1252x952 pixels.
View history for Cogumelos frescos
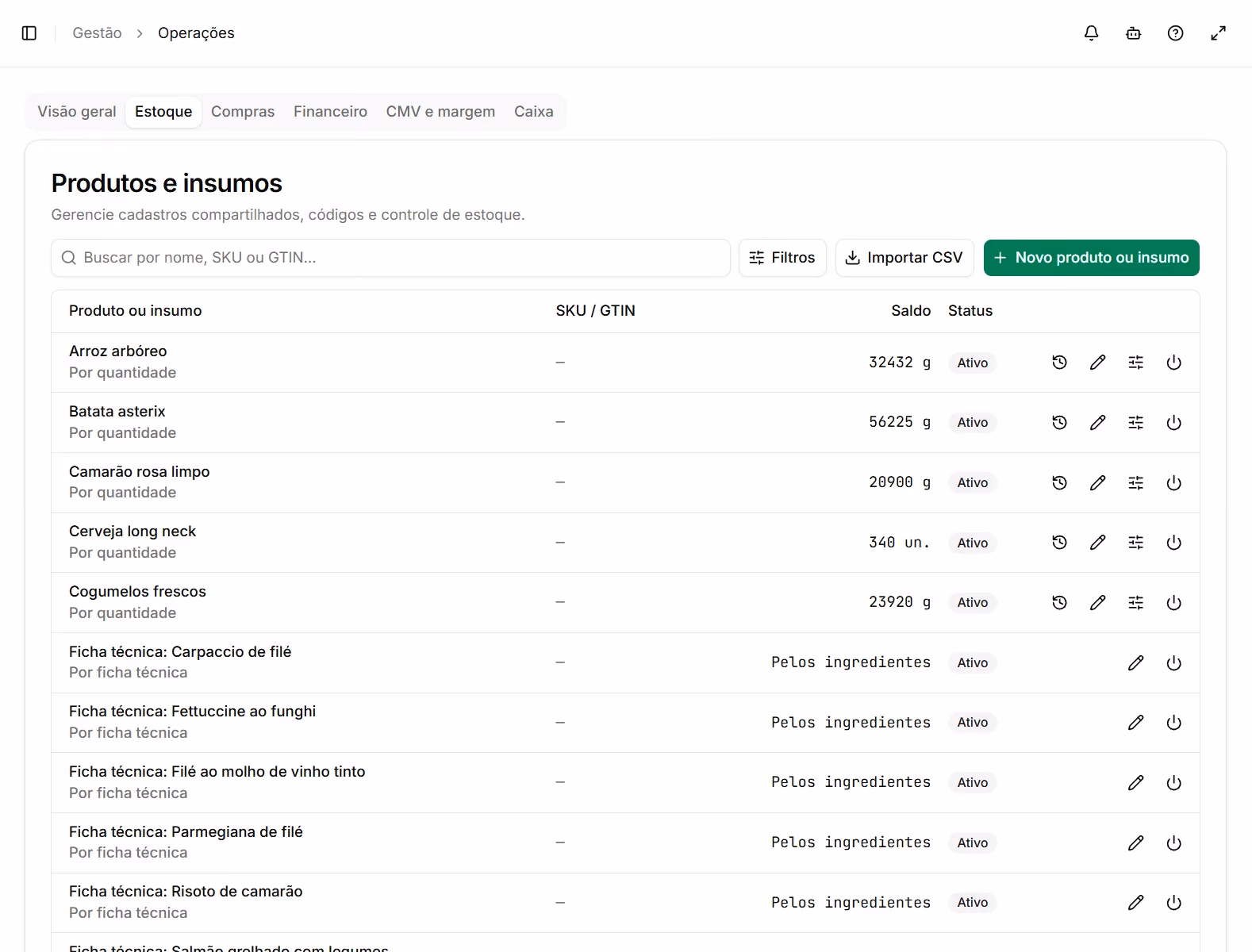pos(1060,603)
